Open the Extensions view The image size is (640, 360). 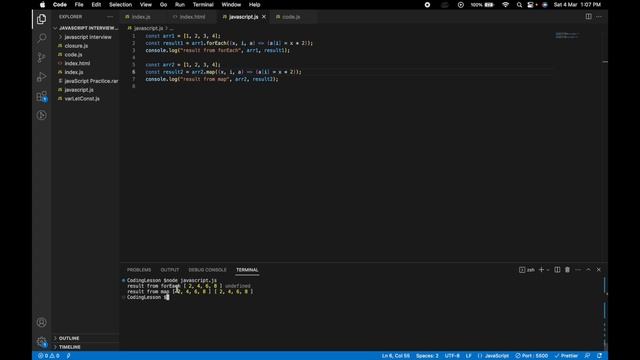pos(41,96)
